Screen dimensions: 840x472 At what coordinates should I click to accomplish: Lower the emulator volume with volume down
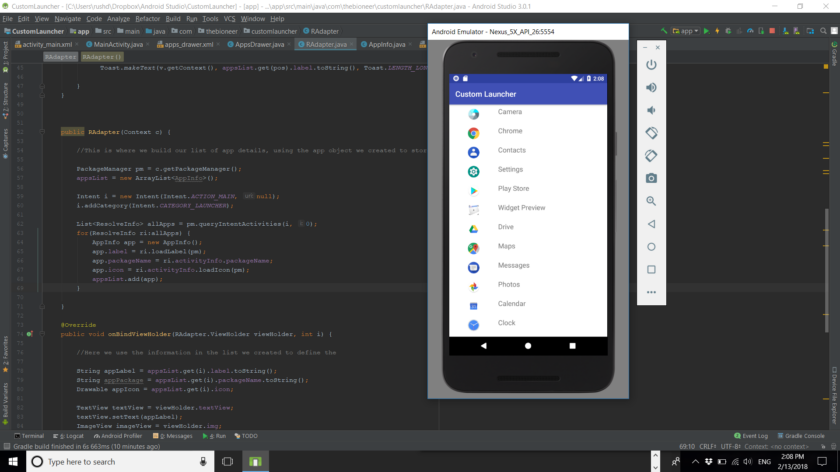[x=651, y=110]
